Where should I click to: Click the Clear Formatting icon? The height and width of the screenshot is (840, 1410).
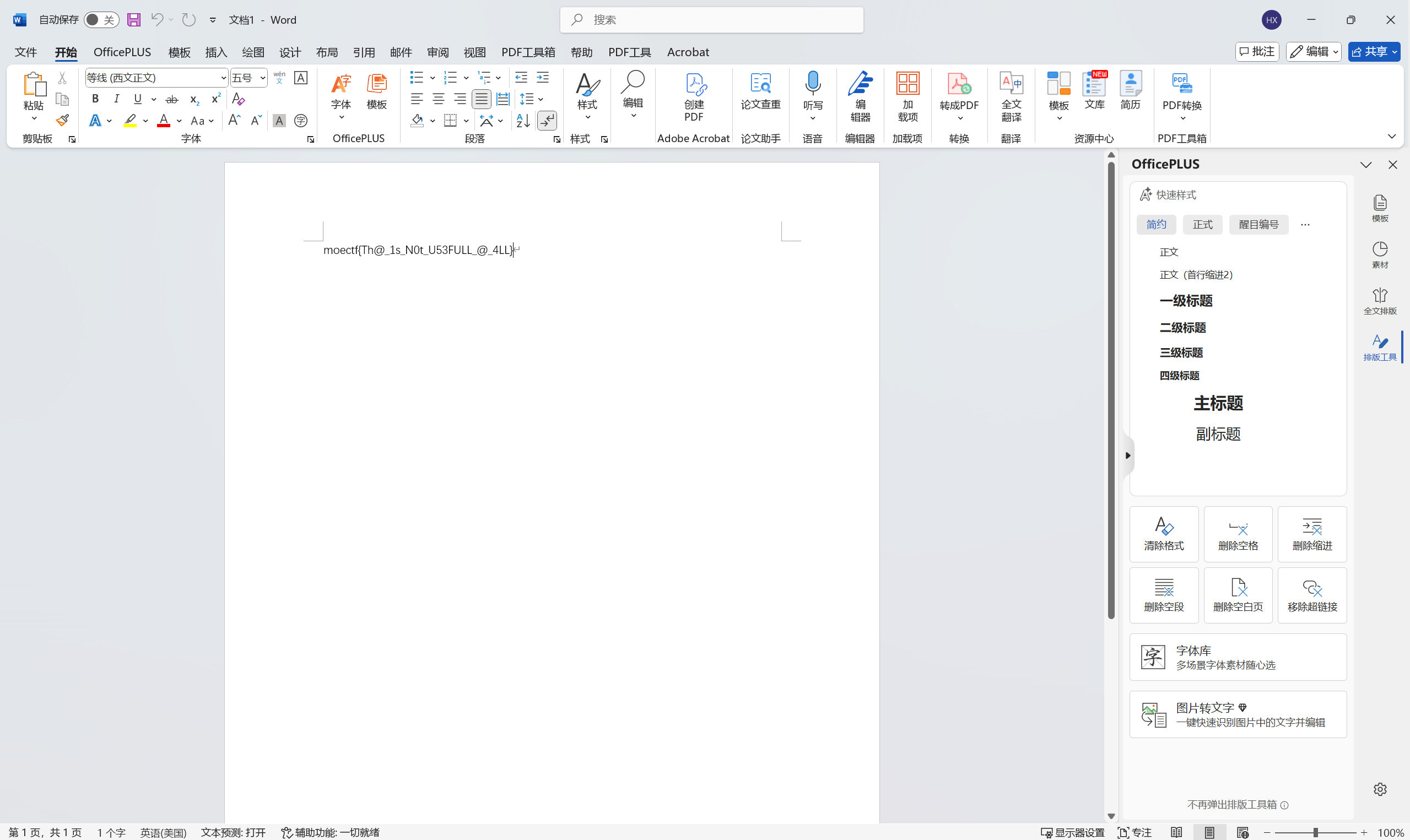tap(238, 99)
